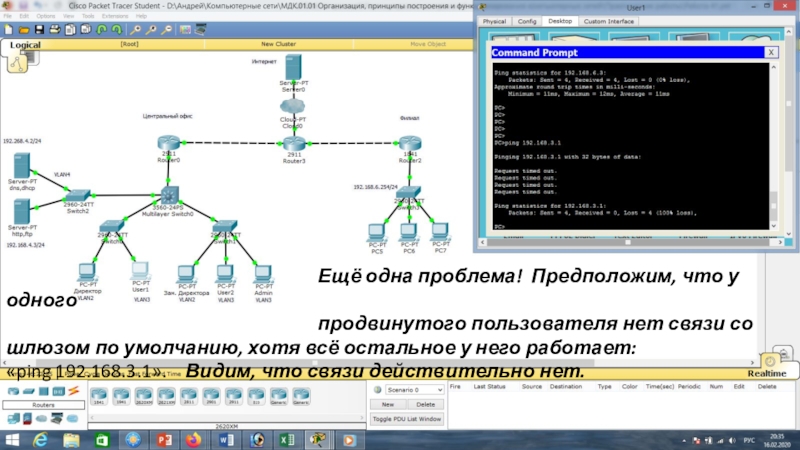Open the Custom Devices Dialog icon
The height and width of the screenshot is (450, 800).
pyautogui.click(x=201, y=30)
